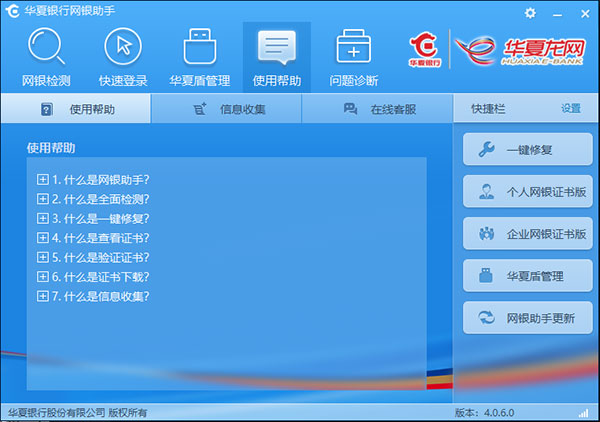The height and width of the screenshot is (422, 600).
Task: Click the question mark icon on 使用帮助 tab
Action: tap(46, 109)
